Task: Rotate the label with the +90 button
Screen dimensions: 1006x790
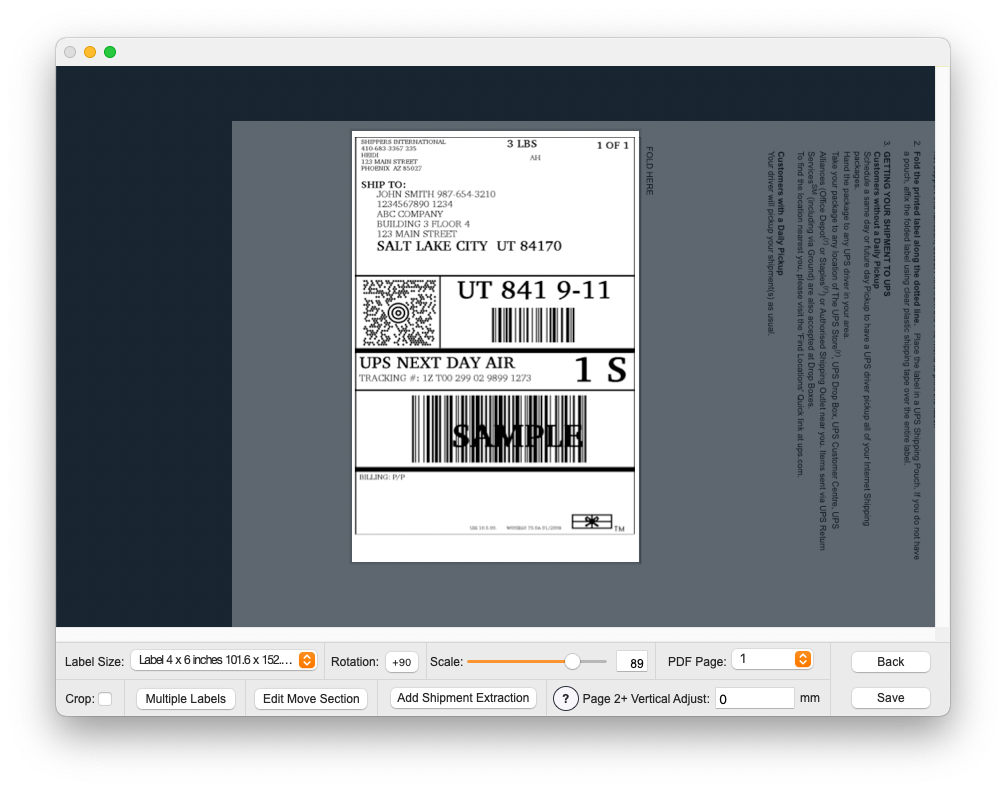Action: coord(402,662)
